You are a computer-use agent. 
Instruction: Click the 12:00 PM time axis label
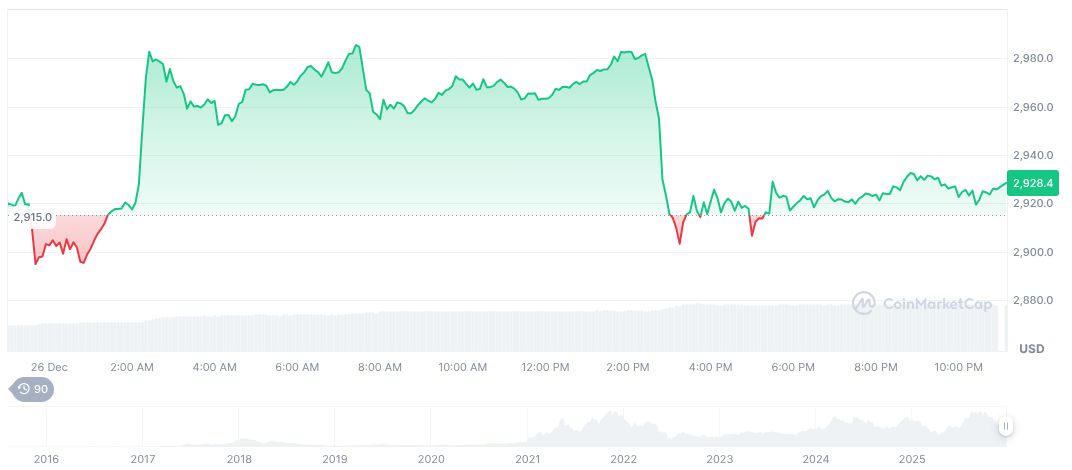(545, 367)
